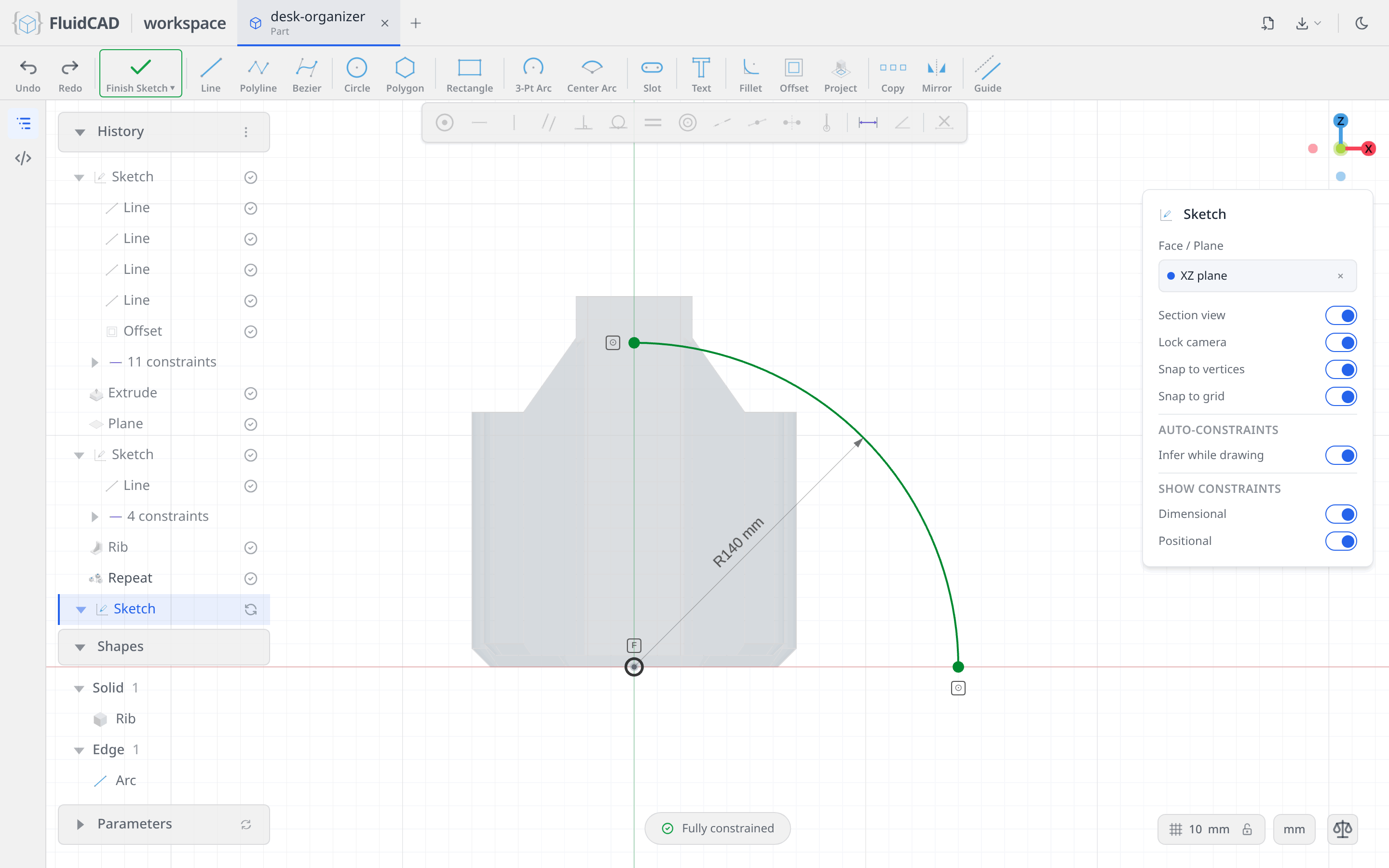Select the 3-Pt Arc tool

533,74
